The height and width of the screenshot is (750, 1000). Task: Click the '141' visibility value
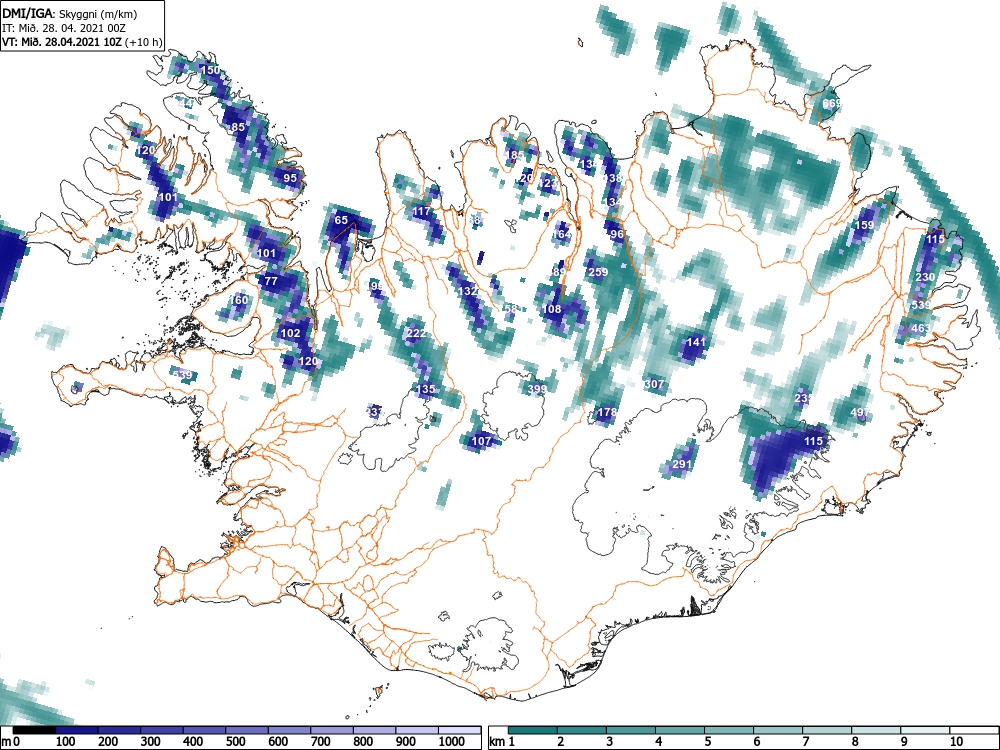pos(696,342)
